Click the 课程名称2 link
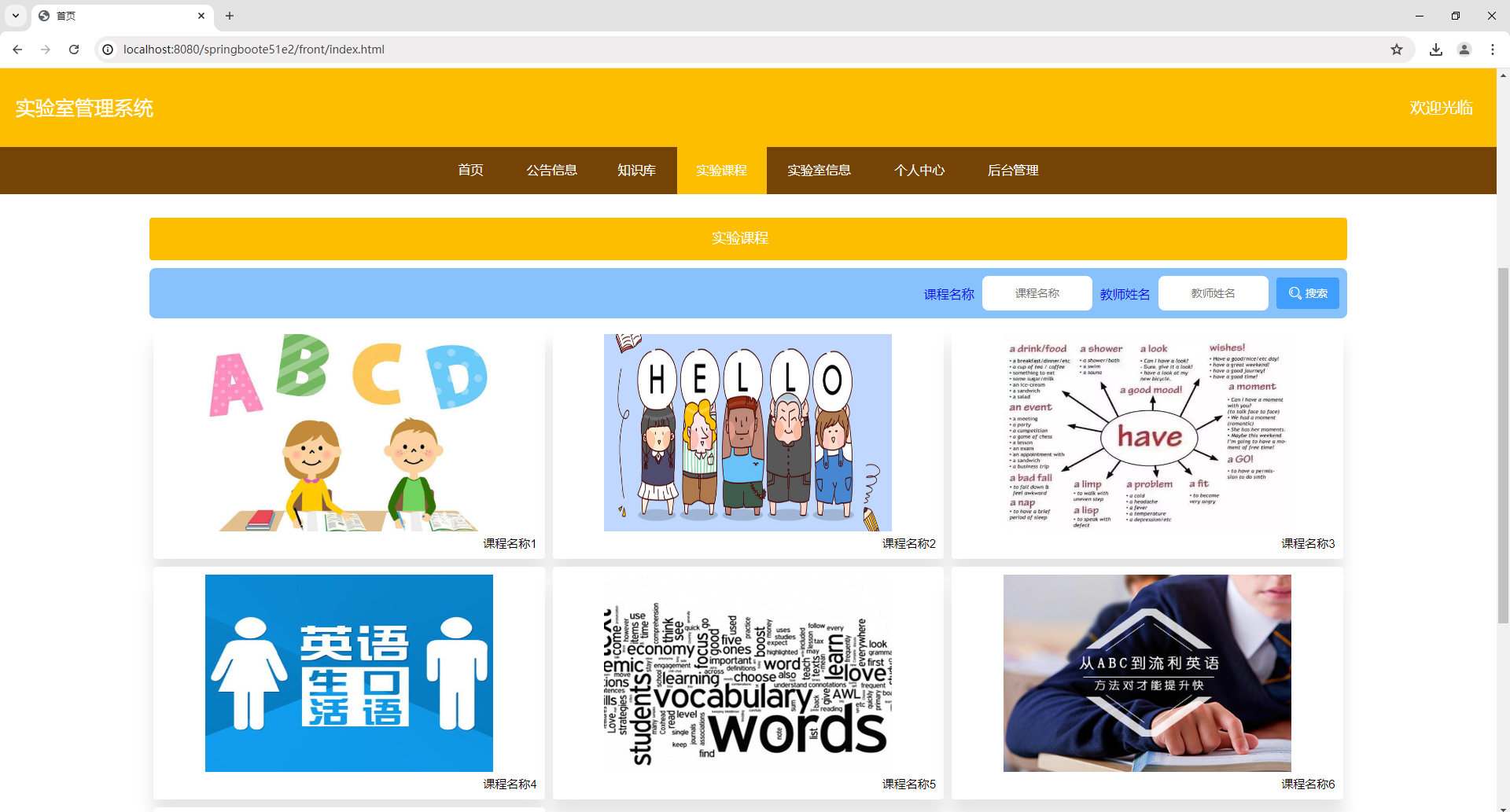 tap(908, 543)
